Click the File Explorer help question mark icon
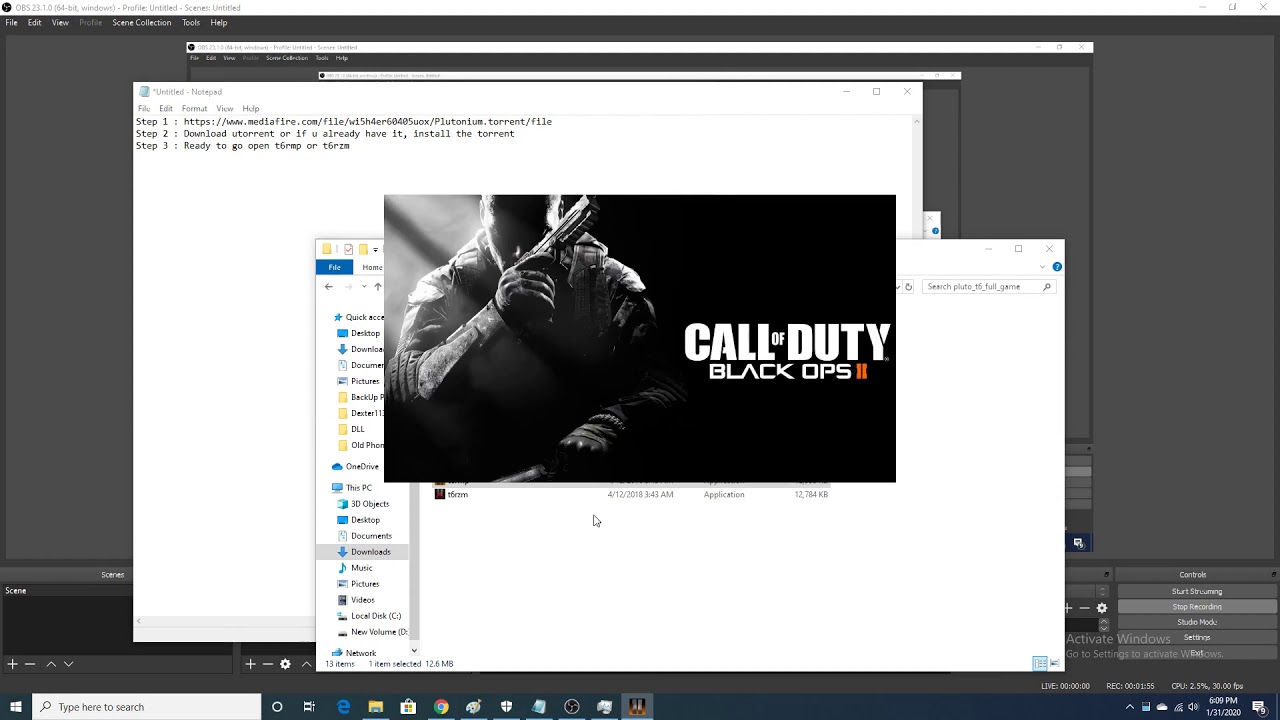The image size is (1280, 720). [x=1057, y=267]
